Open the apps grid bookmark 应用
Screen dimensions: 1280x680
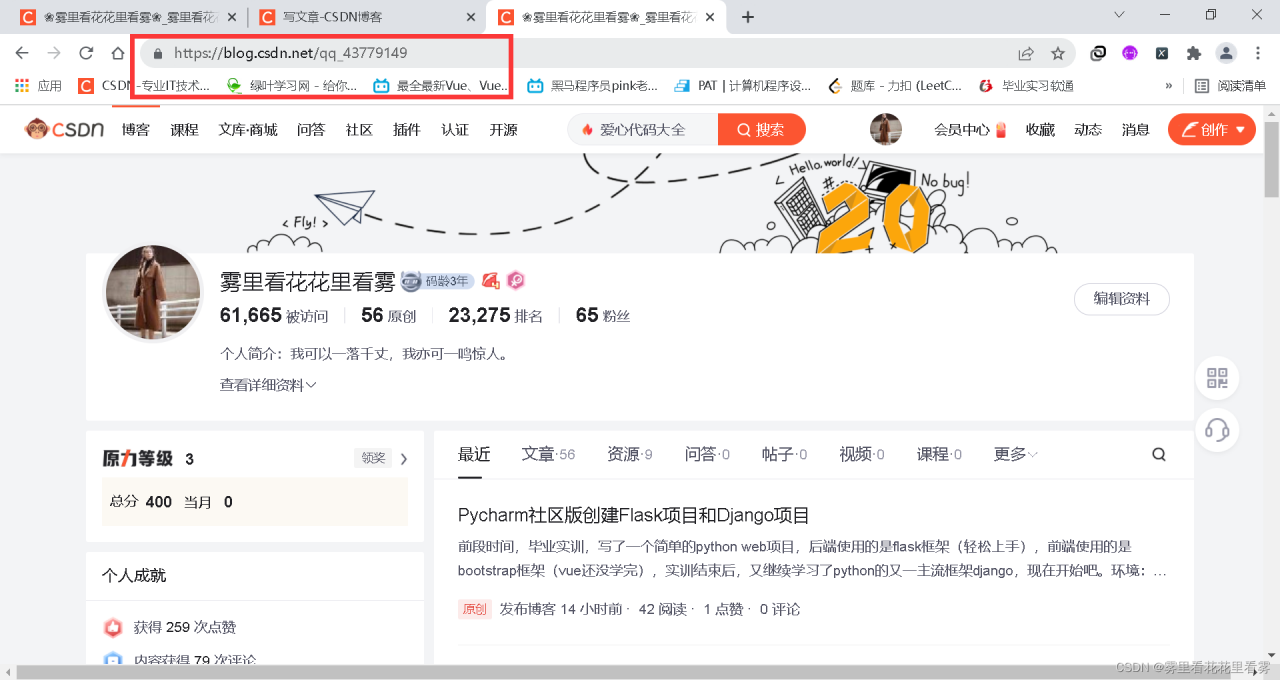point(38,86)
